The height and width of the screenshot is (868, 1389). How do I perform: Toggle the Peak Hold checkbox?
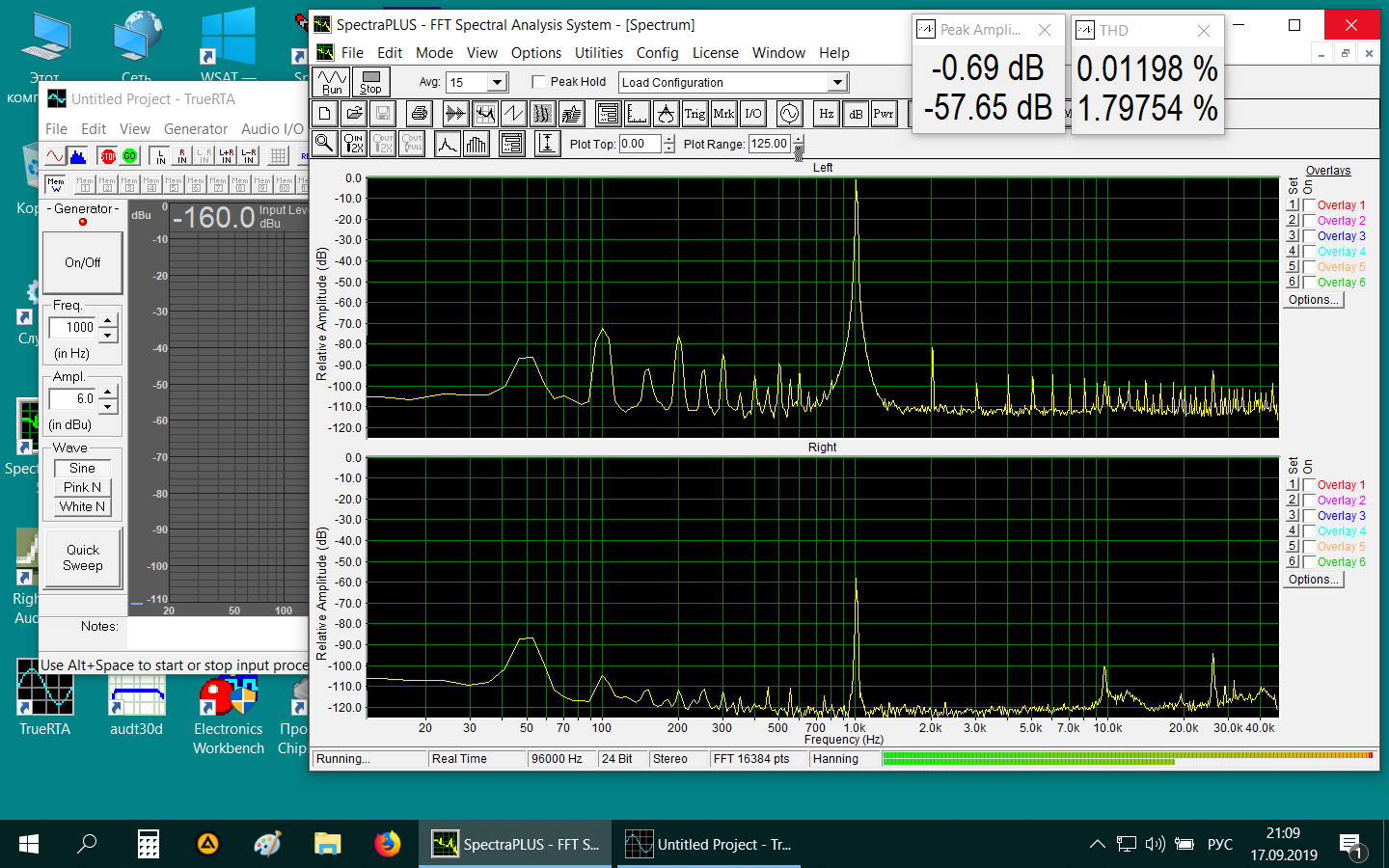[x=539, y=82]
